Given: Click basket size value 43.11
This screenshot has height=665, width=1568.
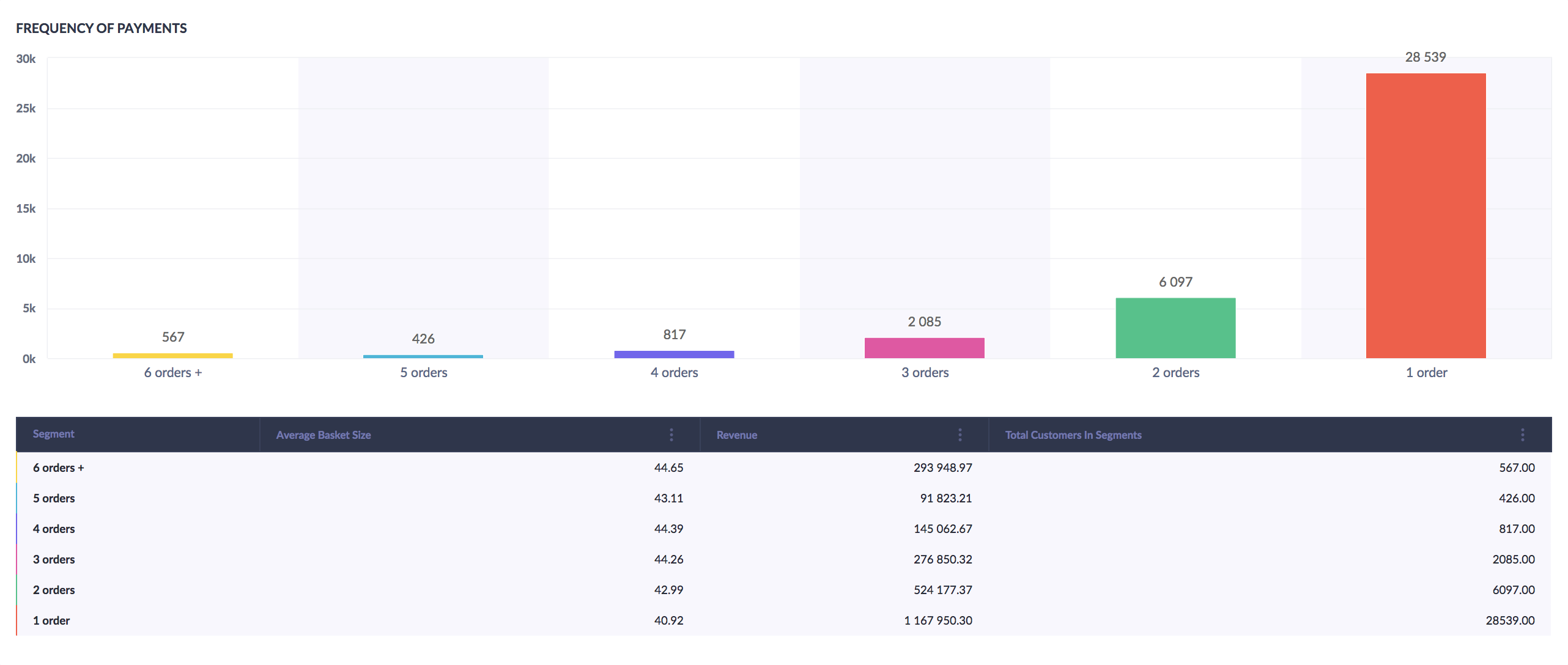Looking at the screenshot, I should (668, 498).
